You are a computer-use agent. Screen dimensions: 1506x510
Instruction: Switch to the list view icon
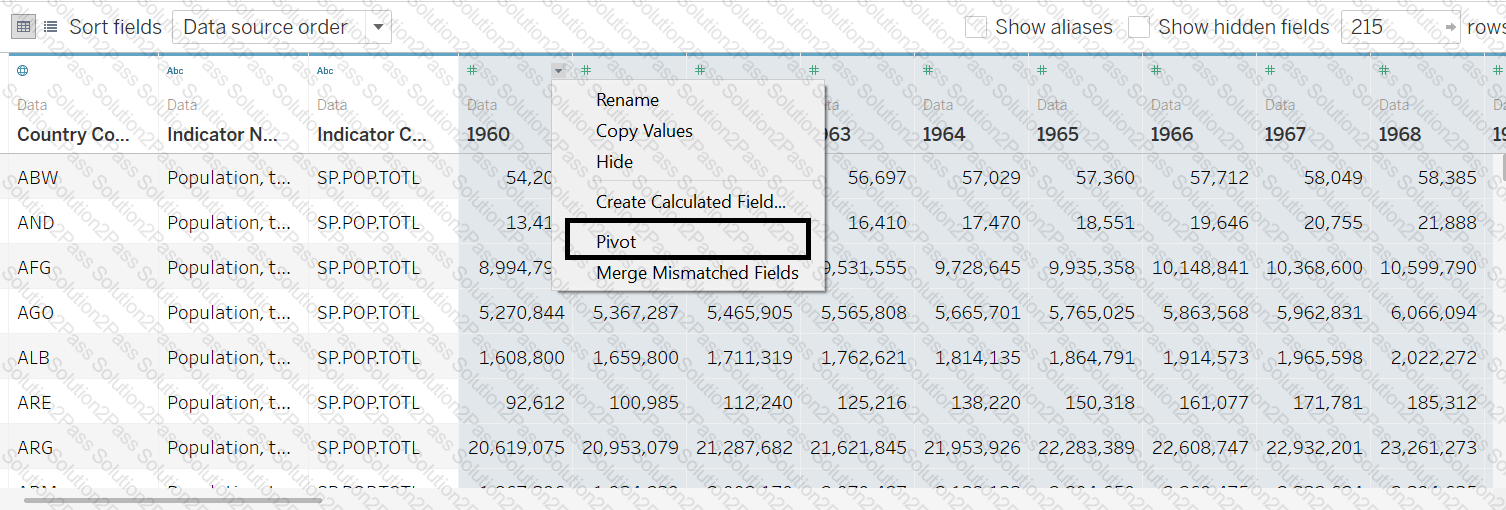coord(50,27)
